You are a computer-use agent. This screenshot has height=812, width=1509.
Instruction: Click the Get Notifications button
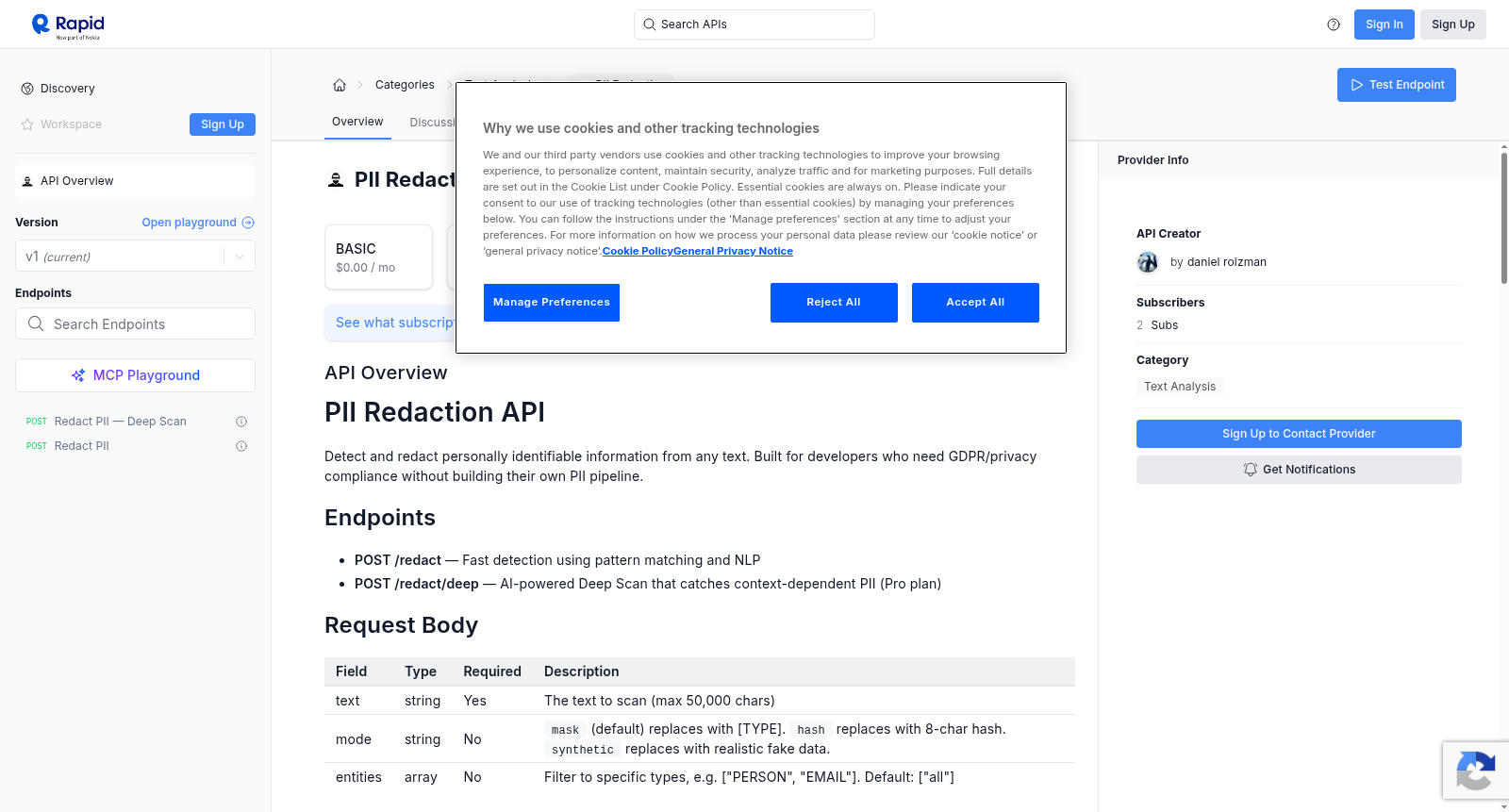coord(1299,470)
